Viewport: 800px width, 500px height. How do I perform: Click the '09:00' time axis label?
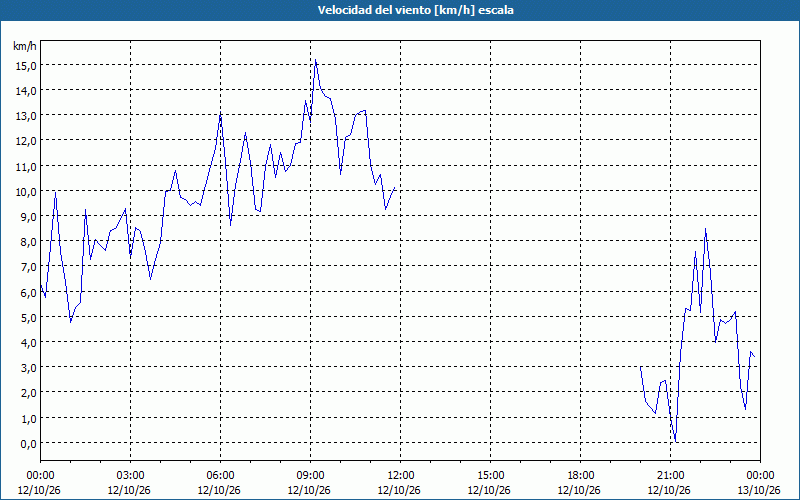[x=310, y=476]
